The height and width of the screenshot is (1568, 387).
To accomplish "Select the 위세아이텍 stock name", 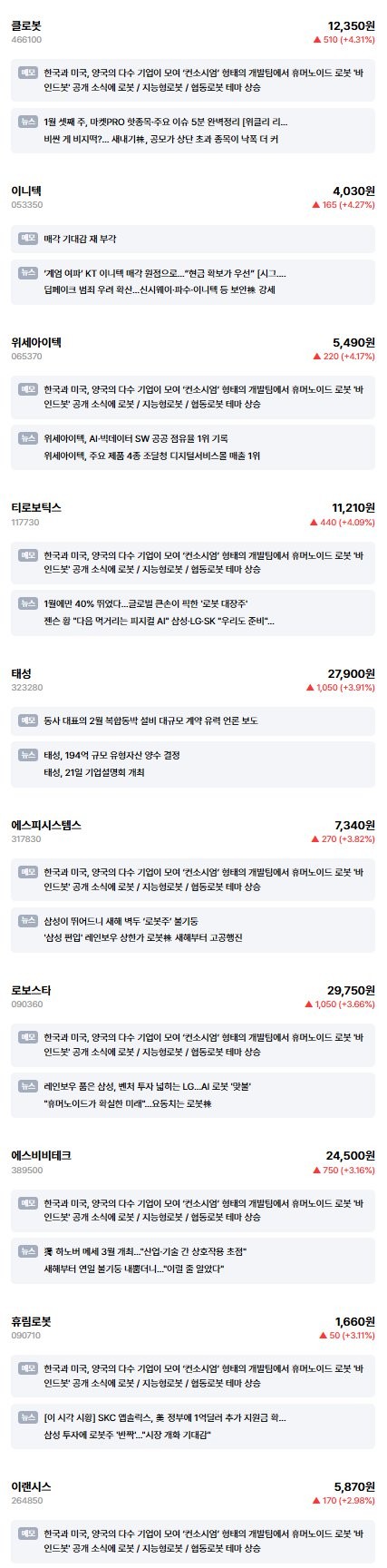I will [x=36, y=341].
